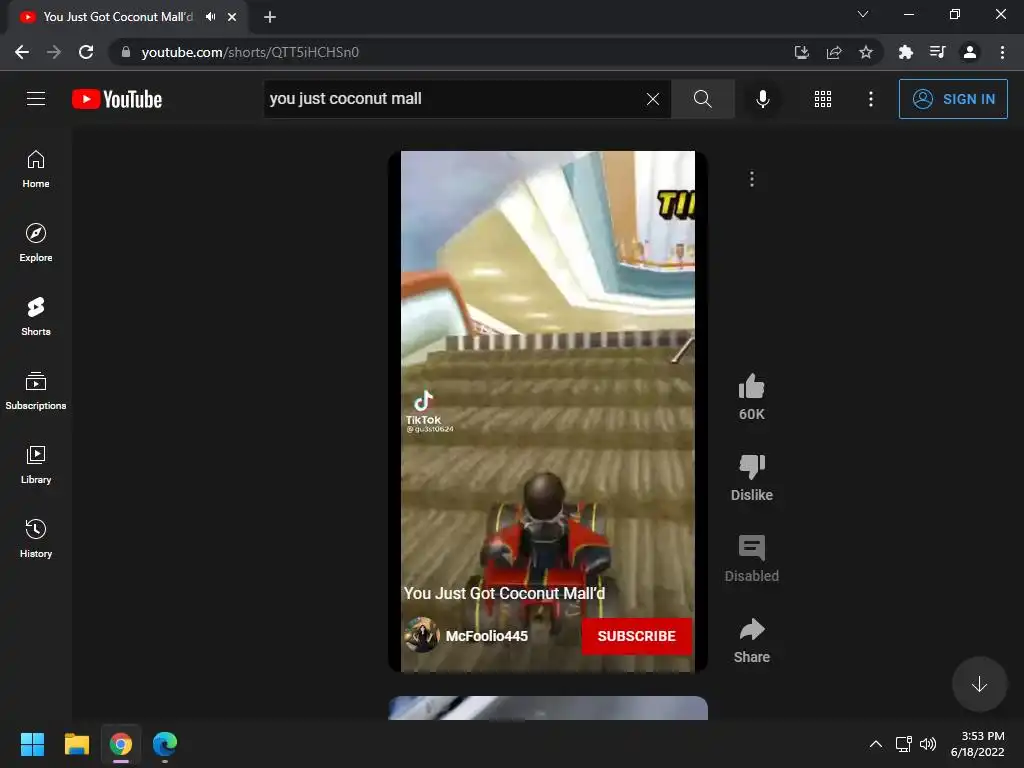The image size is (1024, 768).
Task: Open YouTube settings three-dot menu
Action: 871,99
